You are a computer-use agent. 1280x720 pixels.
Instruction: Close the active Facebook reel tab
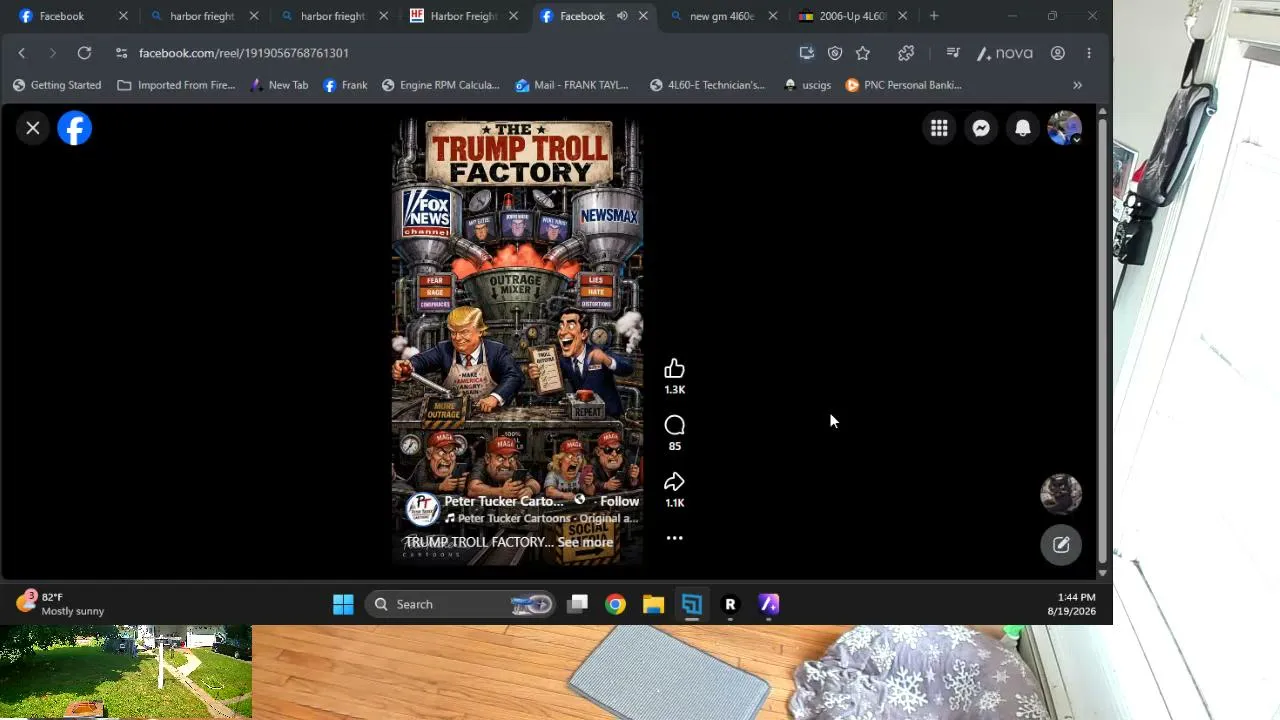click(643, 16)
